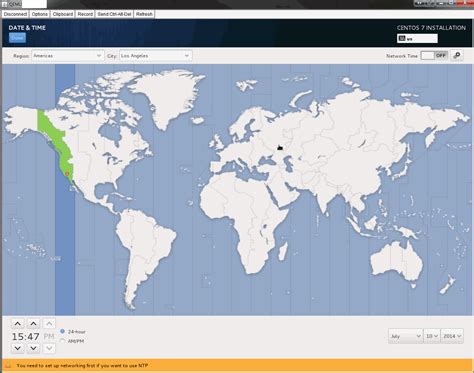Open the Region dropdown showing Americas
Screen dimensions: 474x373
coord(68,56)
